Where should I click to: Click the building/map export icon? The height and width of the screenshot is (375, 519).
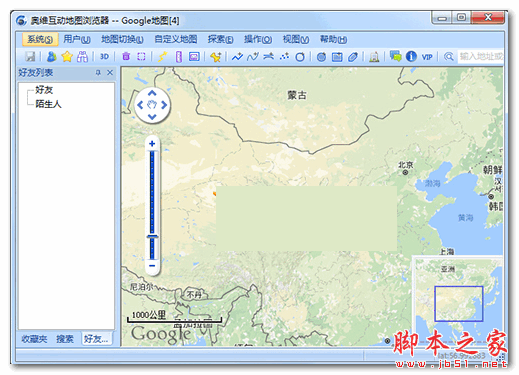tap(374, 57)
